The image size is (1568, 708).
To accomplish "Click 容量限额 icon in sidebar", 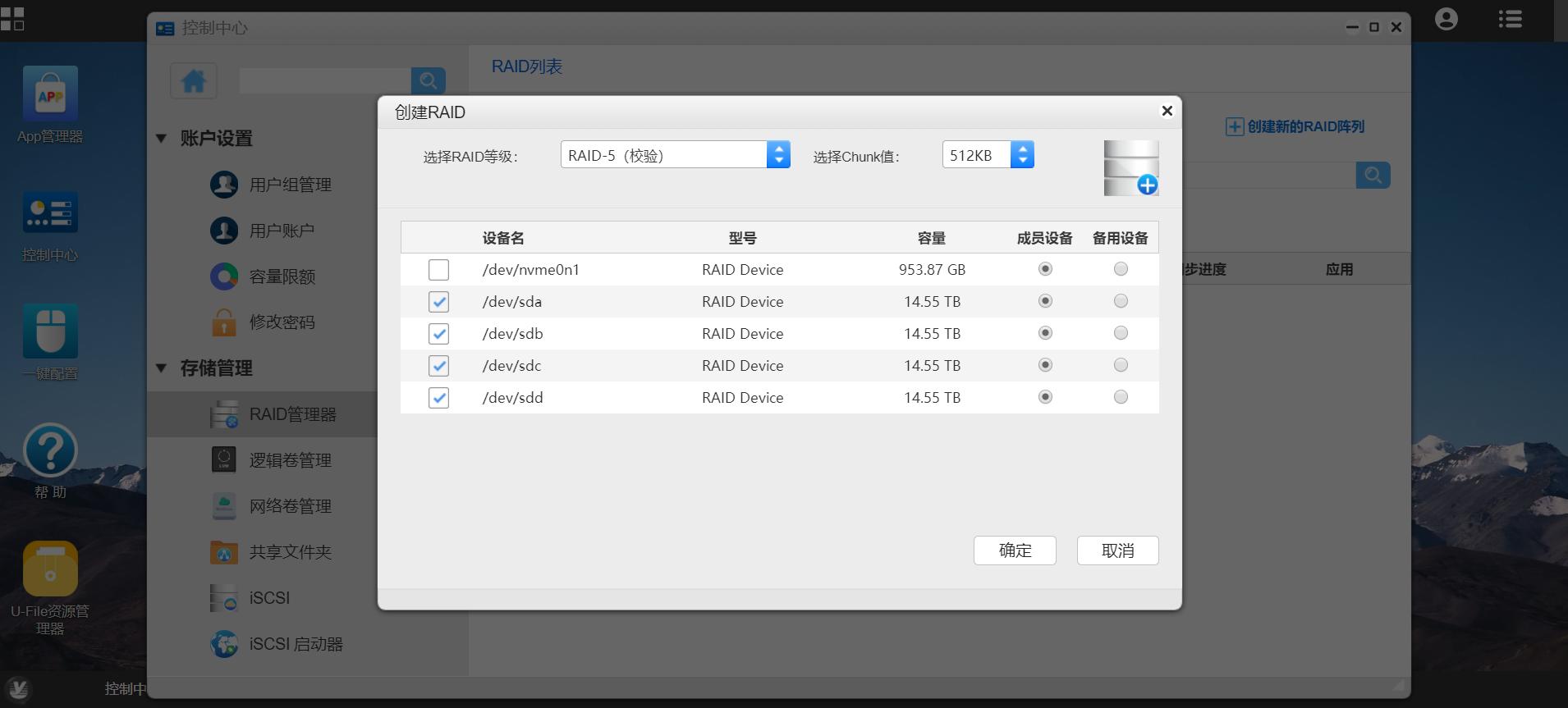I will (x=224, y=276).
